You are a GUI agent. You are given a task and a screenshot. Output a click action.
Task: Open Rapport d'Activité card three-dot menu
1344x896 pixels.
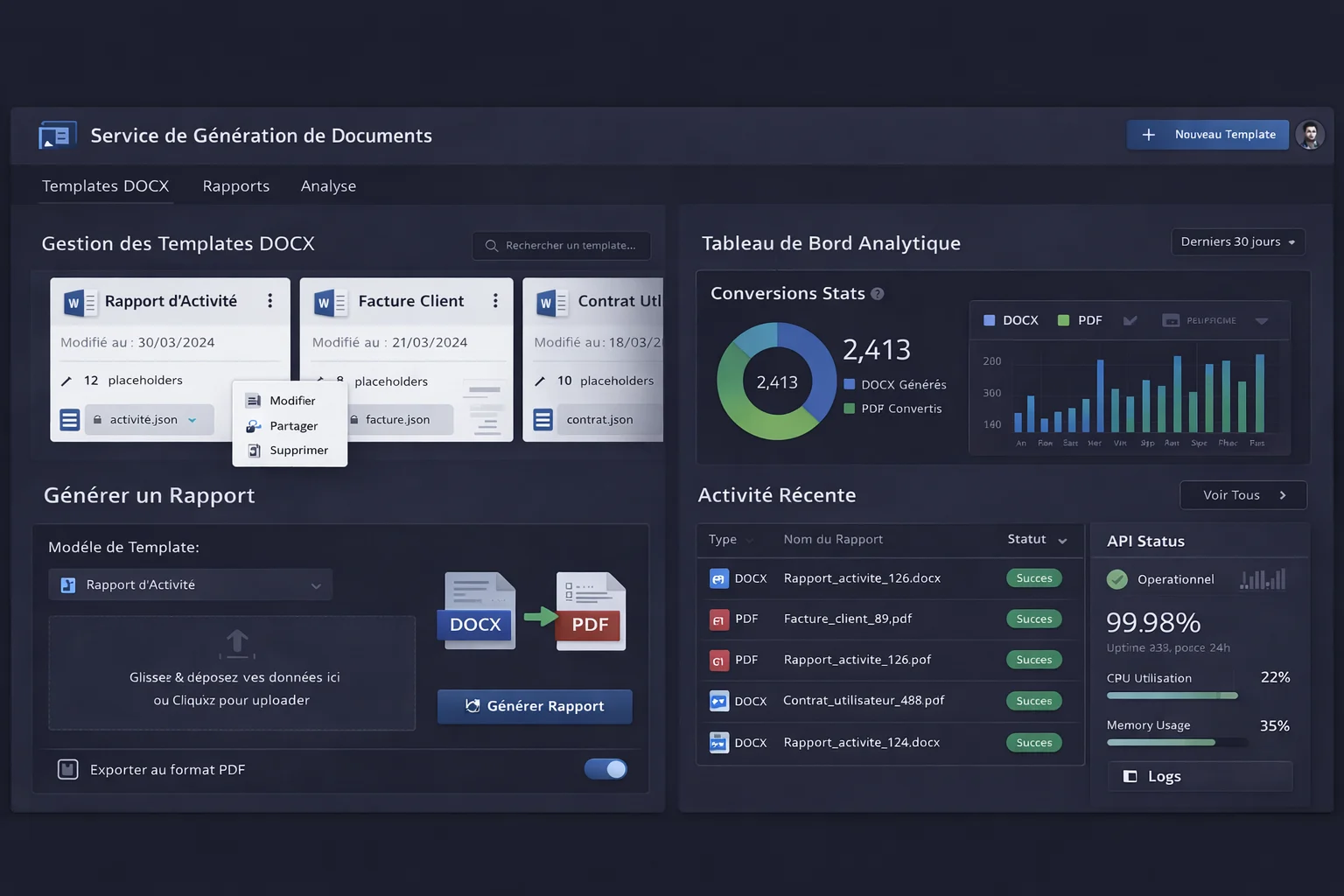pyautogui.click(x=269, y=301)
